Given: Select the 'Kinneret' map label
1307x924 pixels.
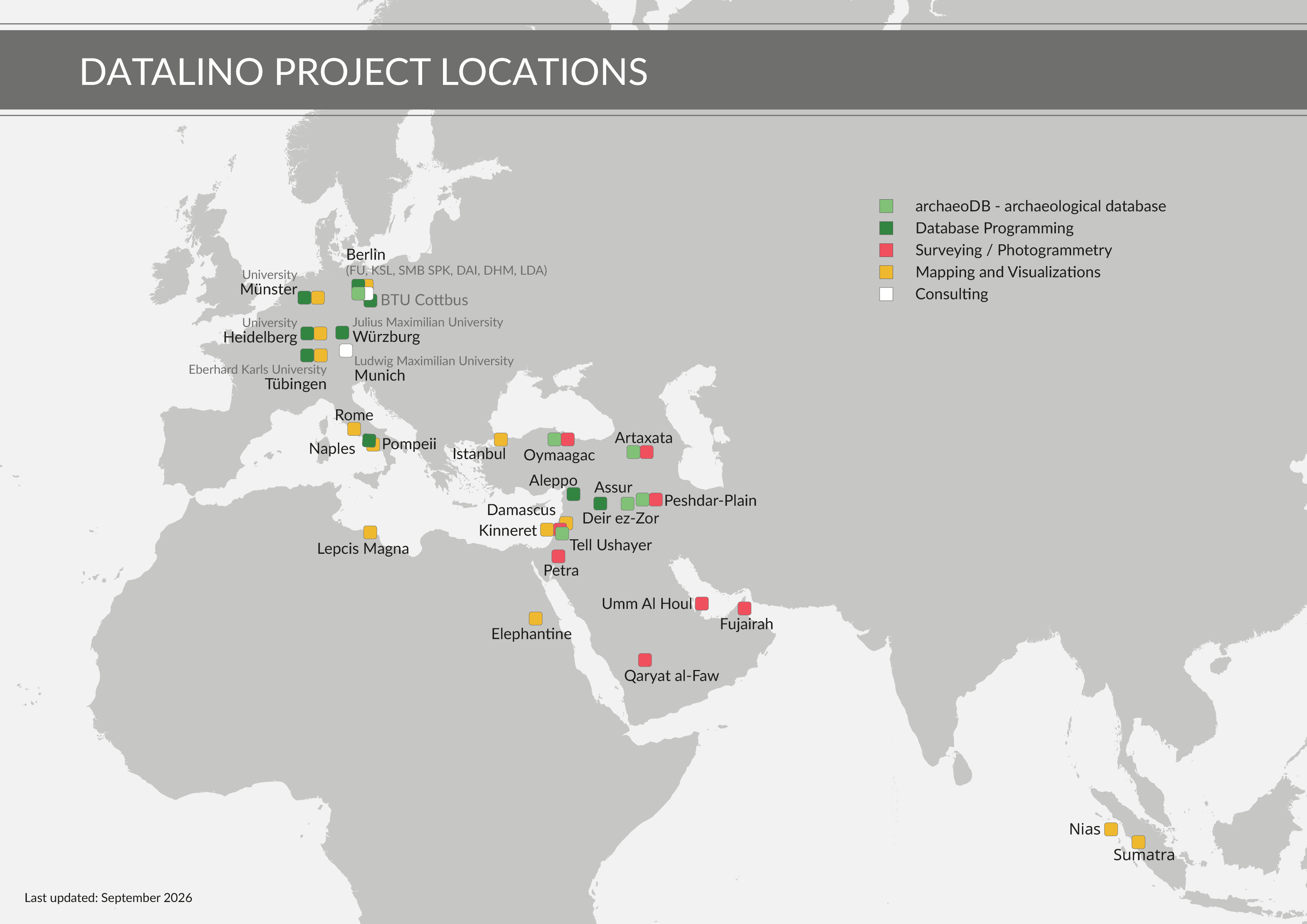Looking at the screenshot, I should click(508, 530).
